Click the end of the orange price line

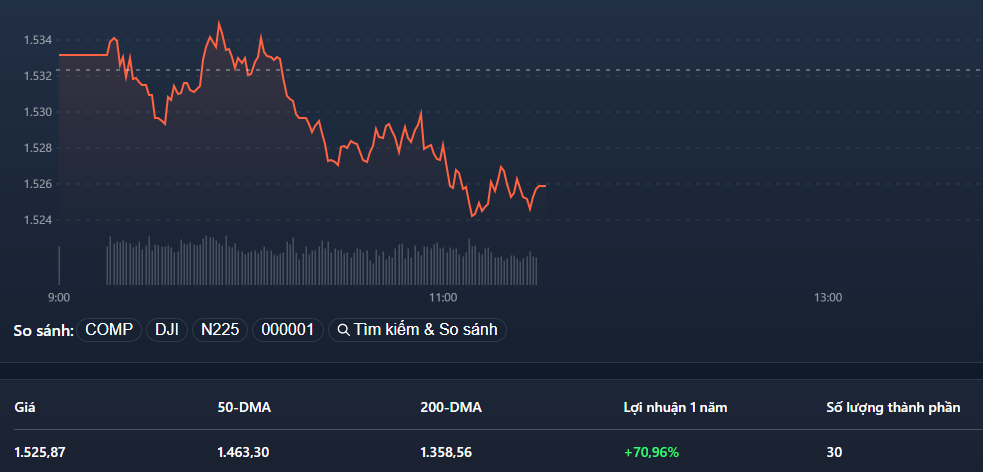pos(544,186)
